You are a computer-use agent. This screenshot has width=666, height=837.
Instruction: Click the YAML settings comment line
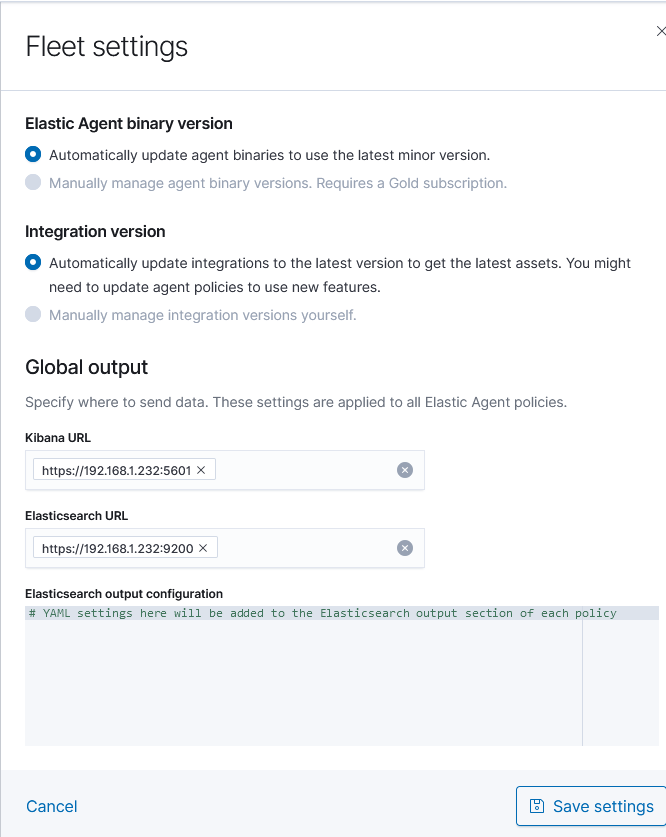click(321, 613)
